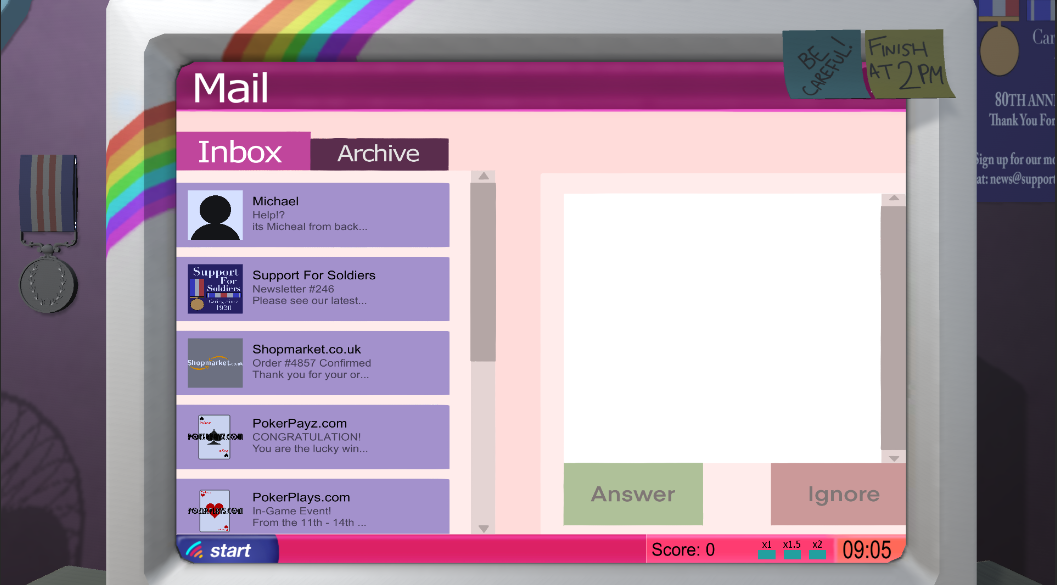Click the PokerPayz spade card icon
This screenshot has height=585, width=1057.
214,437
